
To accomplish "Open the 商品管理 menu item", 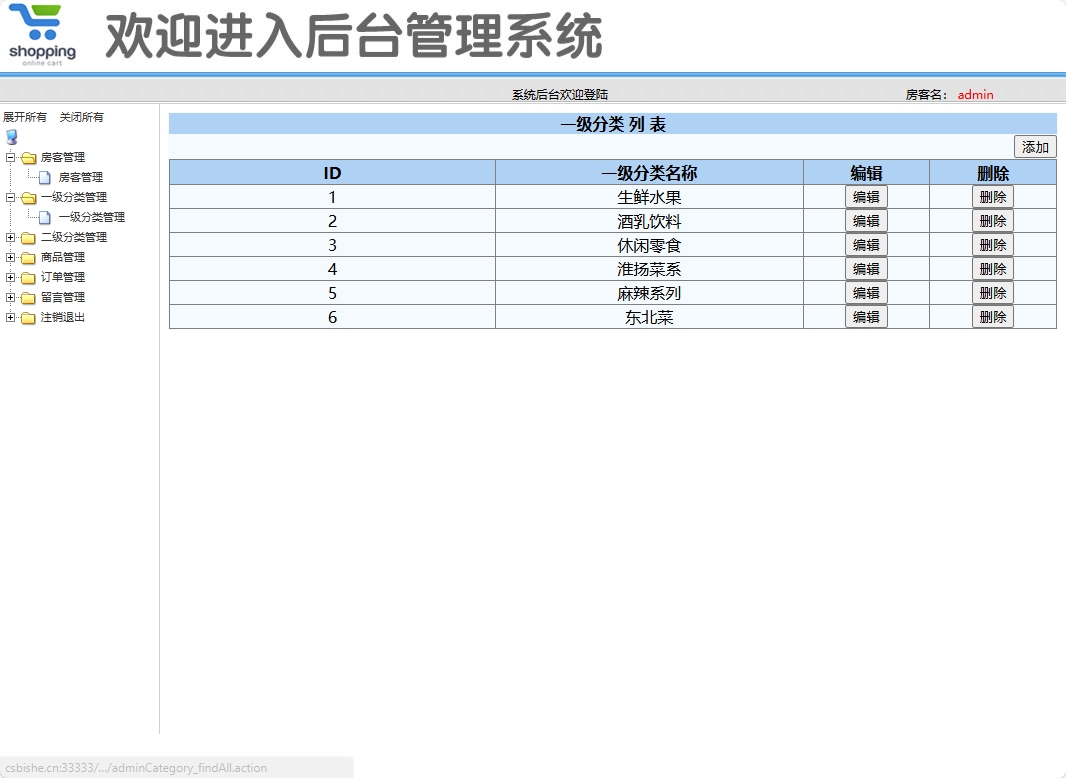I will (x=63, y=257).
